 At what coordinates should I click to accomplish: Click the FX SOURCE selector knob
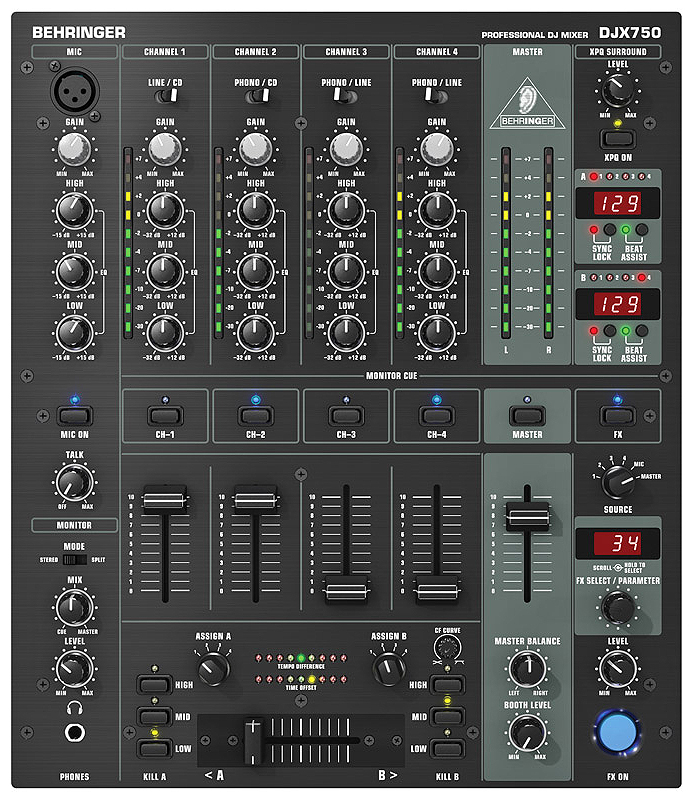tap(618, 482)
